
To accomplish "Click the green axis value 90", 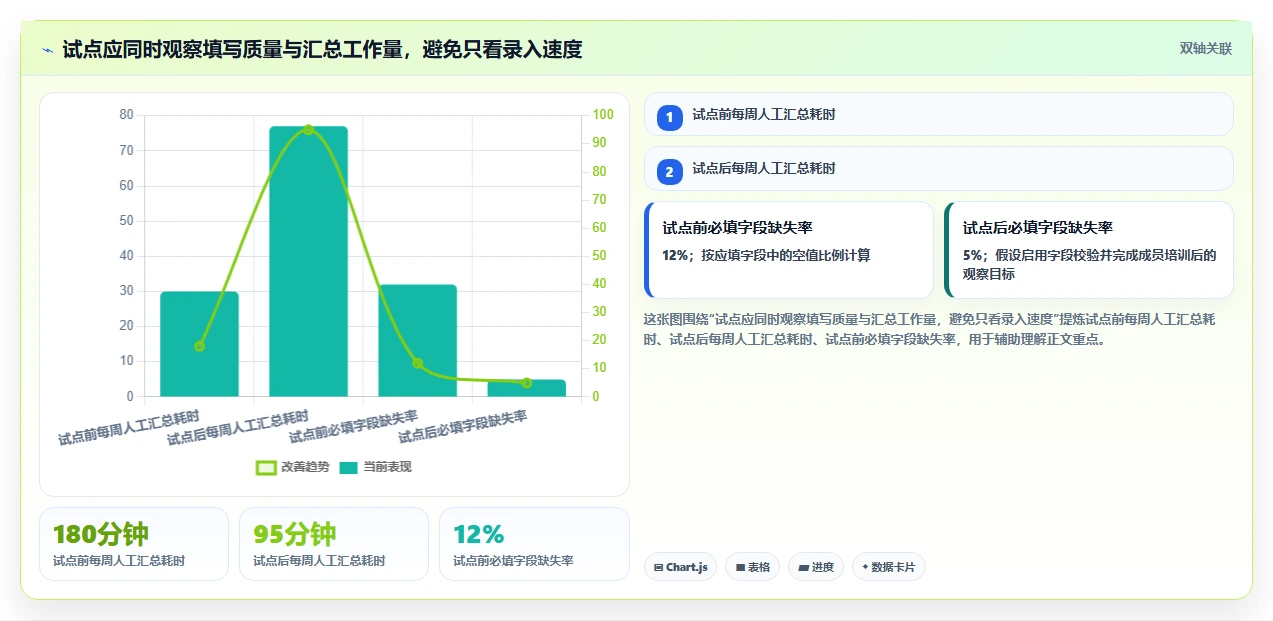I will click(600, 143).
